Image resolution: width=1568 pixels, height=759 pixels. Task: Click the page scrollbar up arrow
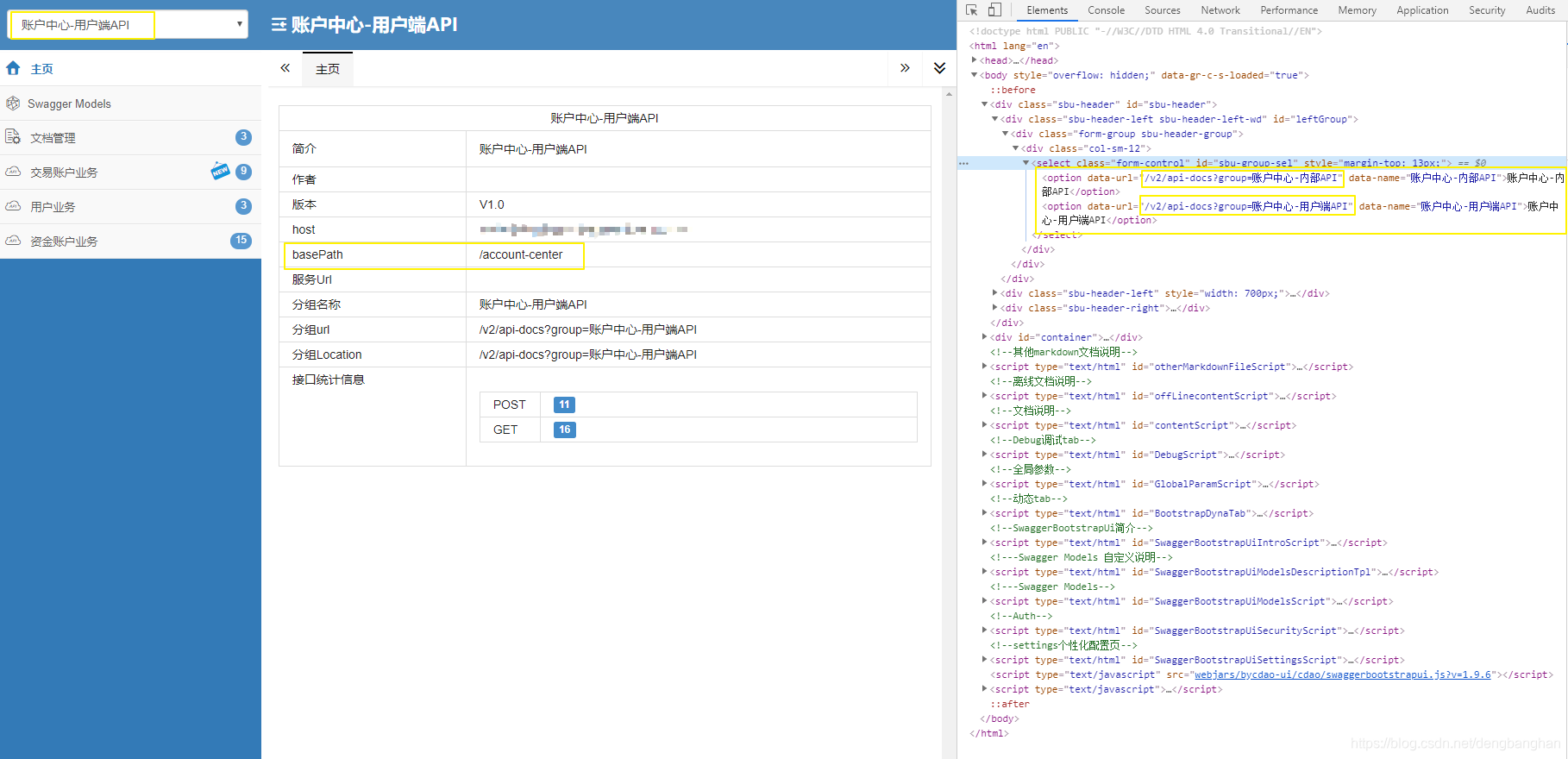(950, 93)
